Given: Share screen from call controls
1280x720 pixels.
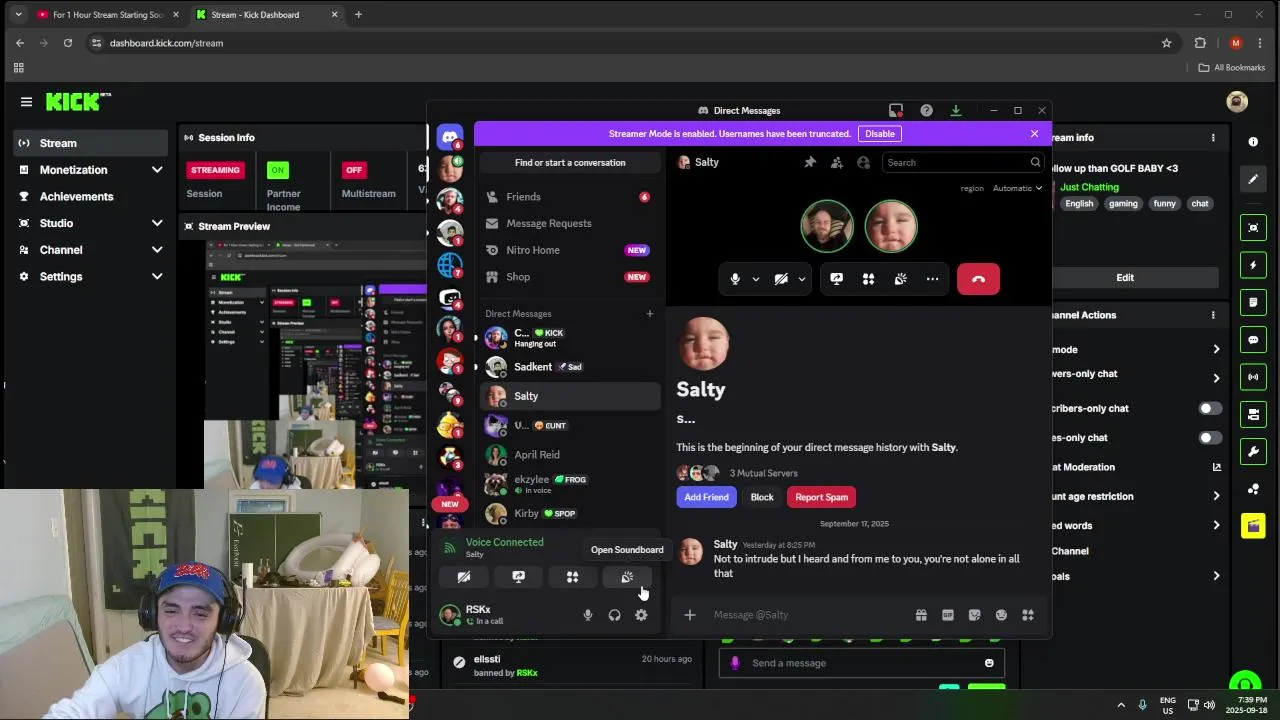Looking at the screenshot, I should pyautogui.click(x=837, y=279).
